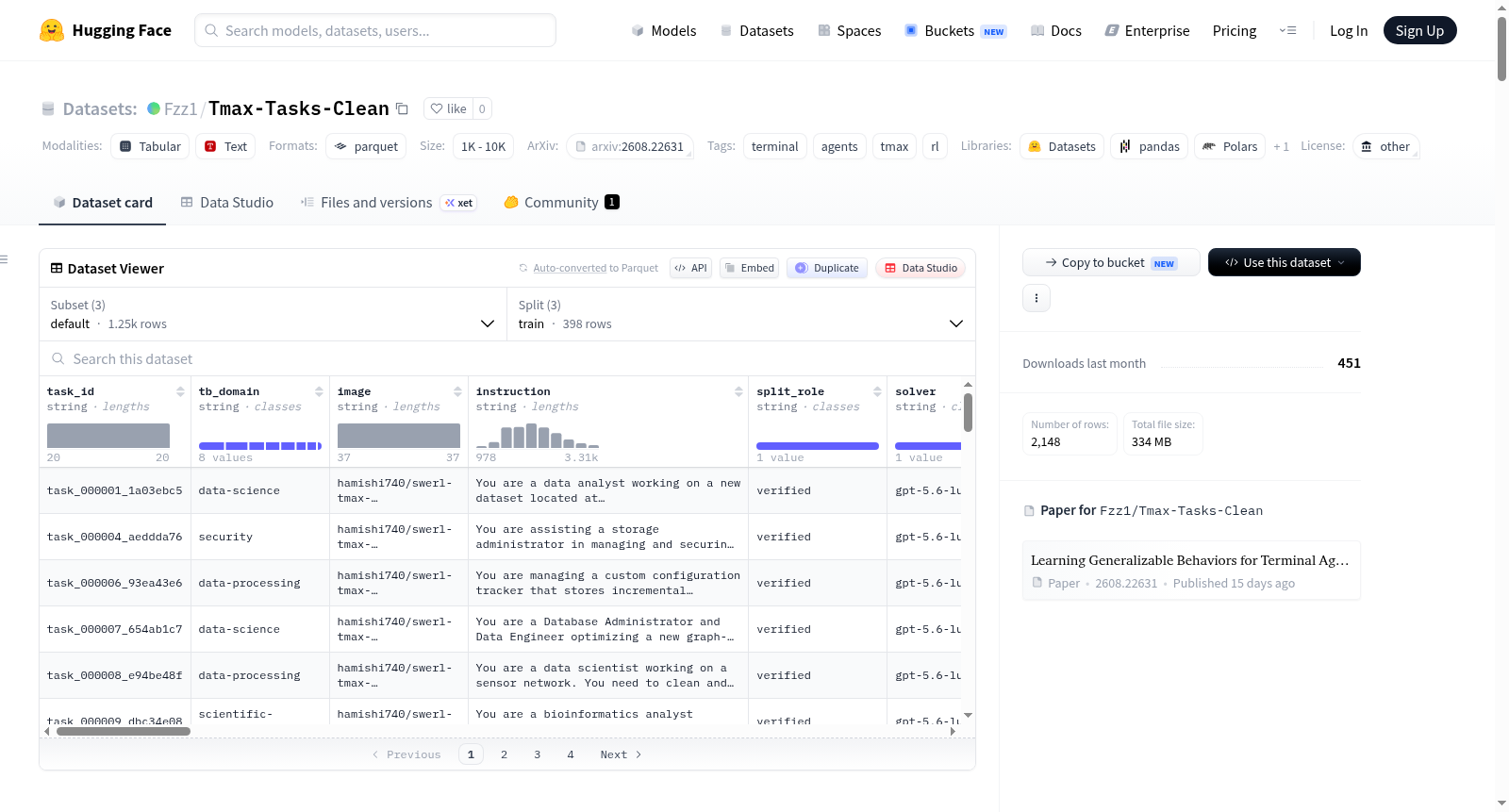Sort the task_id column
Image resolution: width=1509 pixels, height=812 pixels.
tap(180, 391)
